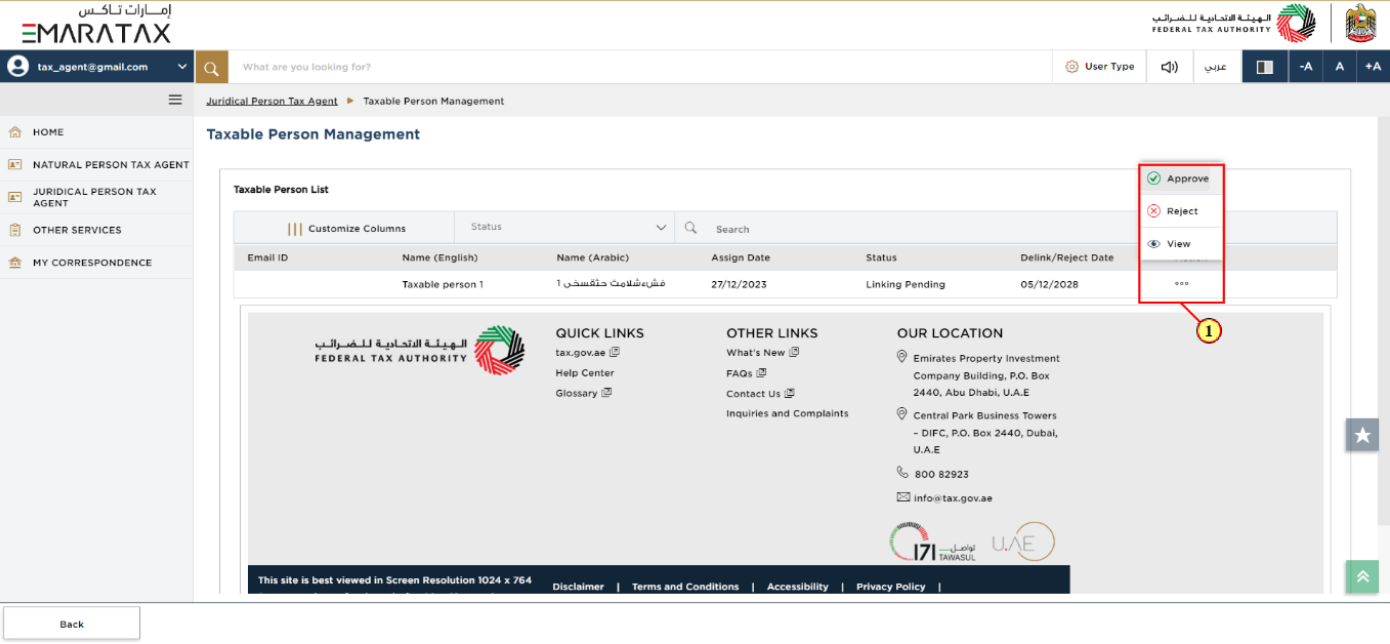Open the Glossary link
The image size is (1390, 644).
pos(576,394)
